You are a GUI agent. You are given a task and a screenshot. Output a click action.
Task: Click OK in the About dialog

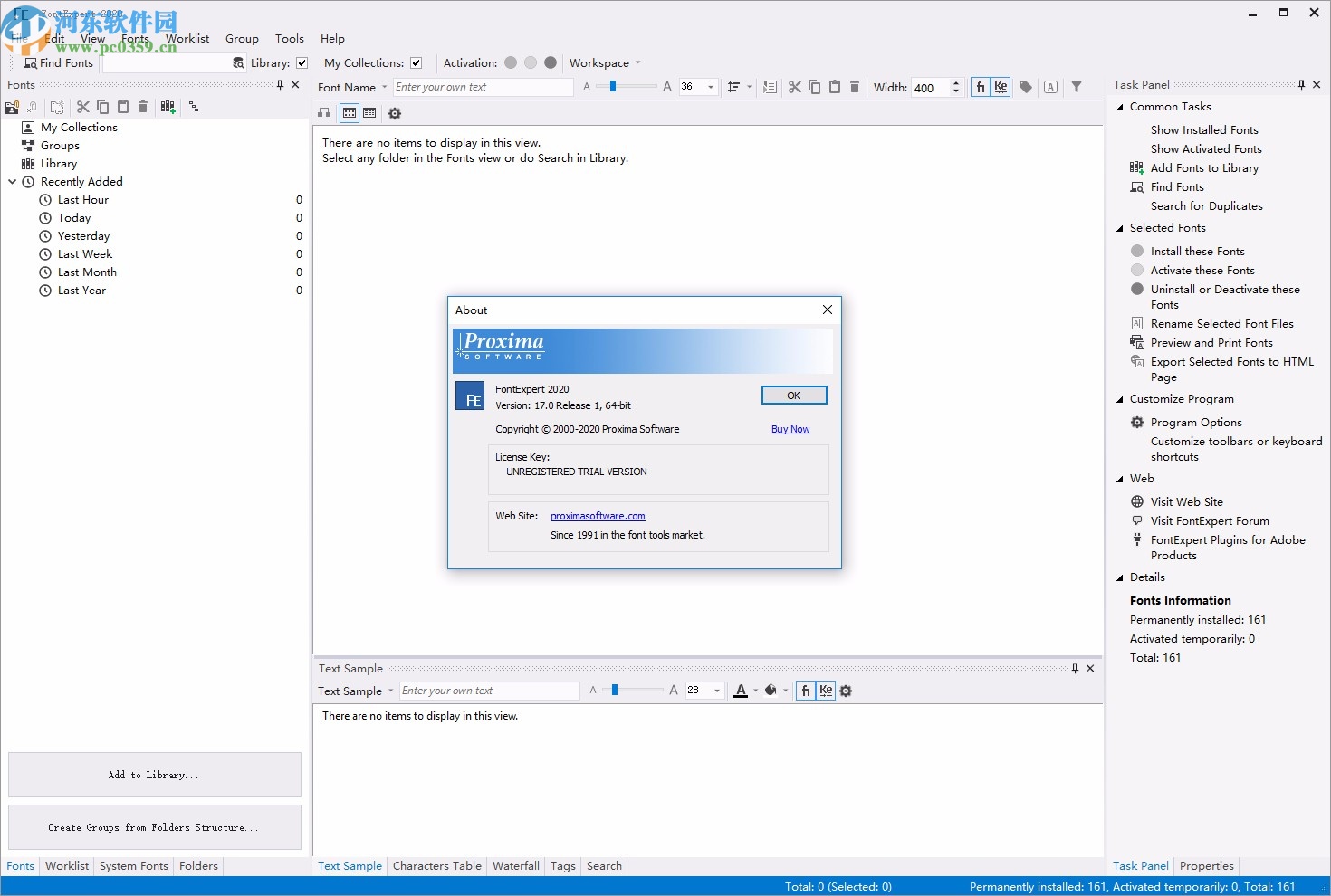[x=794, y=396]
